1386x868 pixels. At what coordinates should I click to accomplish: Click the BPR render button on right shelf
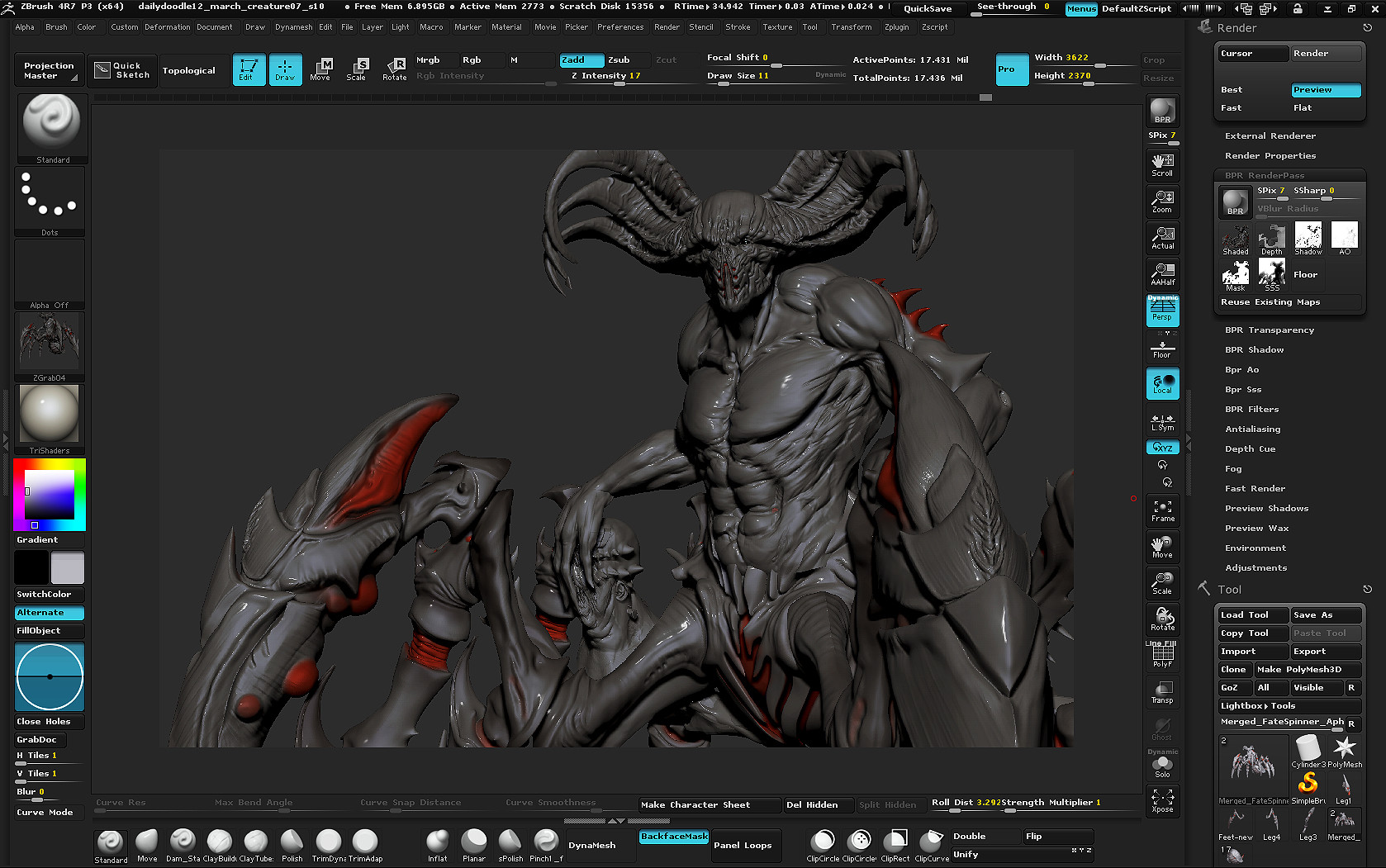pyautogui.click(x=1162, y=111)
